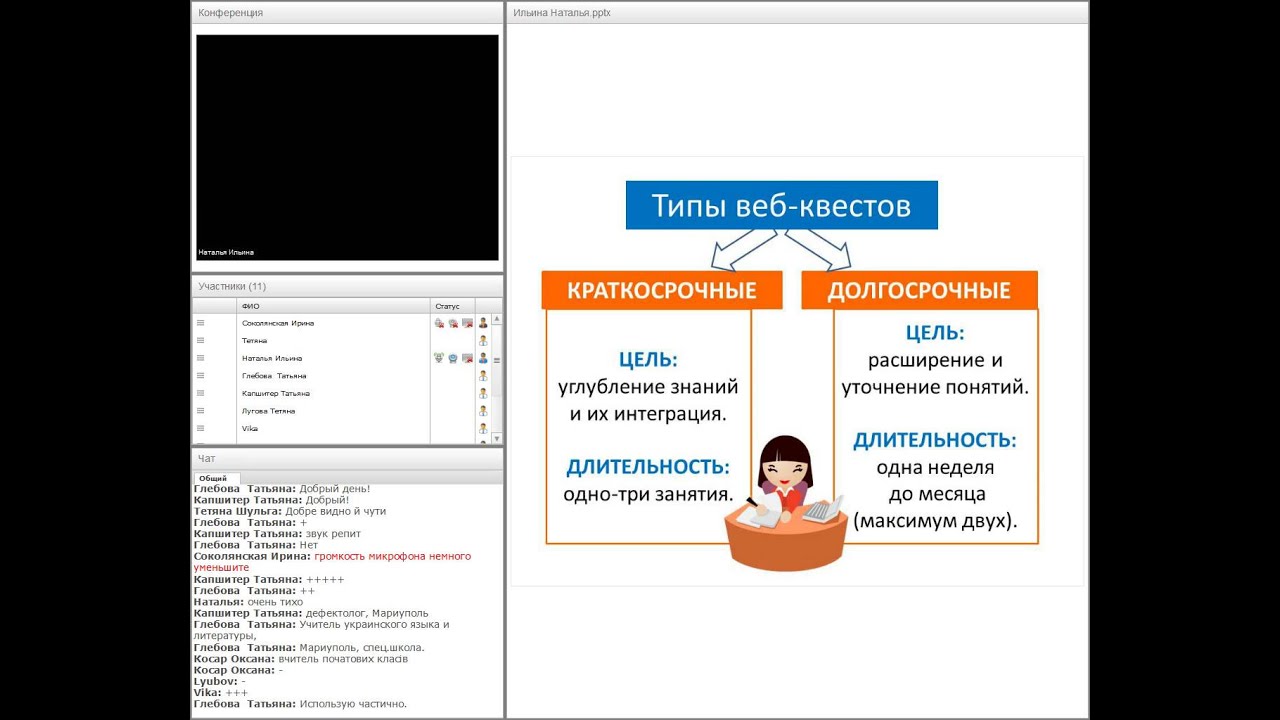Click microphone status icon of Соколянская Ирина
This screenshot has height=720, width=1280.
click(439, 323)
